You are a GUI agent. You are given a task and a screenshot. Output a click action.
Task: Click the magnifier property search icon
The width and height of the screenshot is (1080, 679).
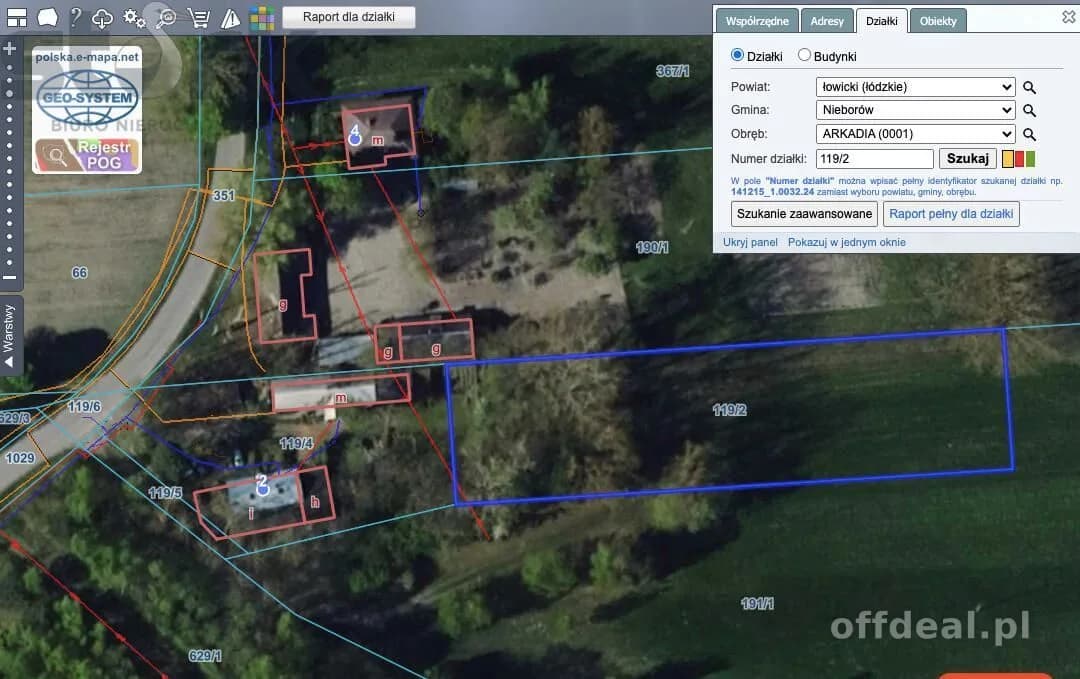(x=166, y=18)
